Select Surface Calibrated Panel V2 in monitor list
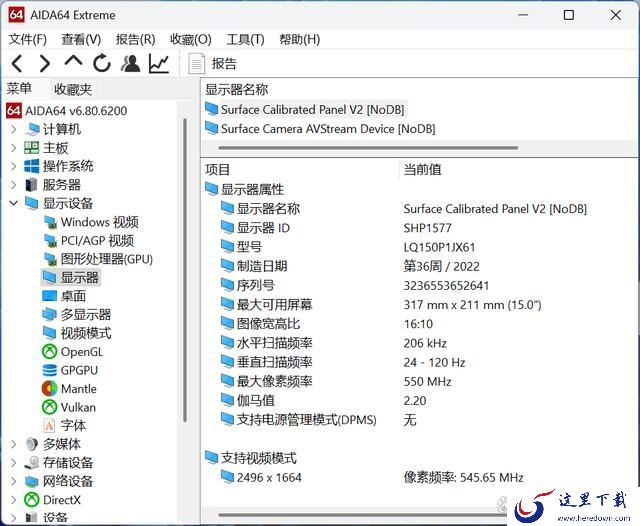640x526 pixels. pyautogui.click(x=312, y=110)
